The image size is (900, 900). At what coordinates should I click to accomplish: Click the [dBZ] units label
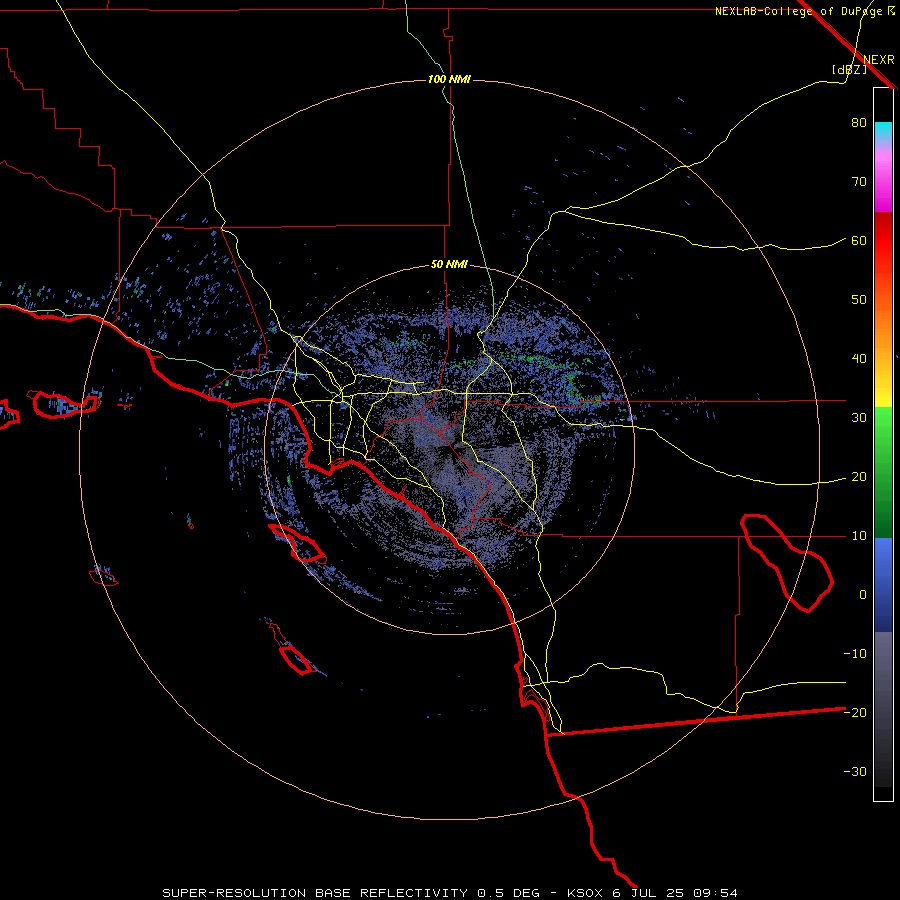849,70
